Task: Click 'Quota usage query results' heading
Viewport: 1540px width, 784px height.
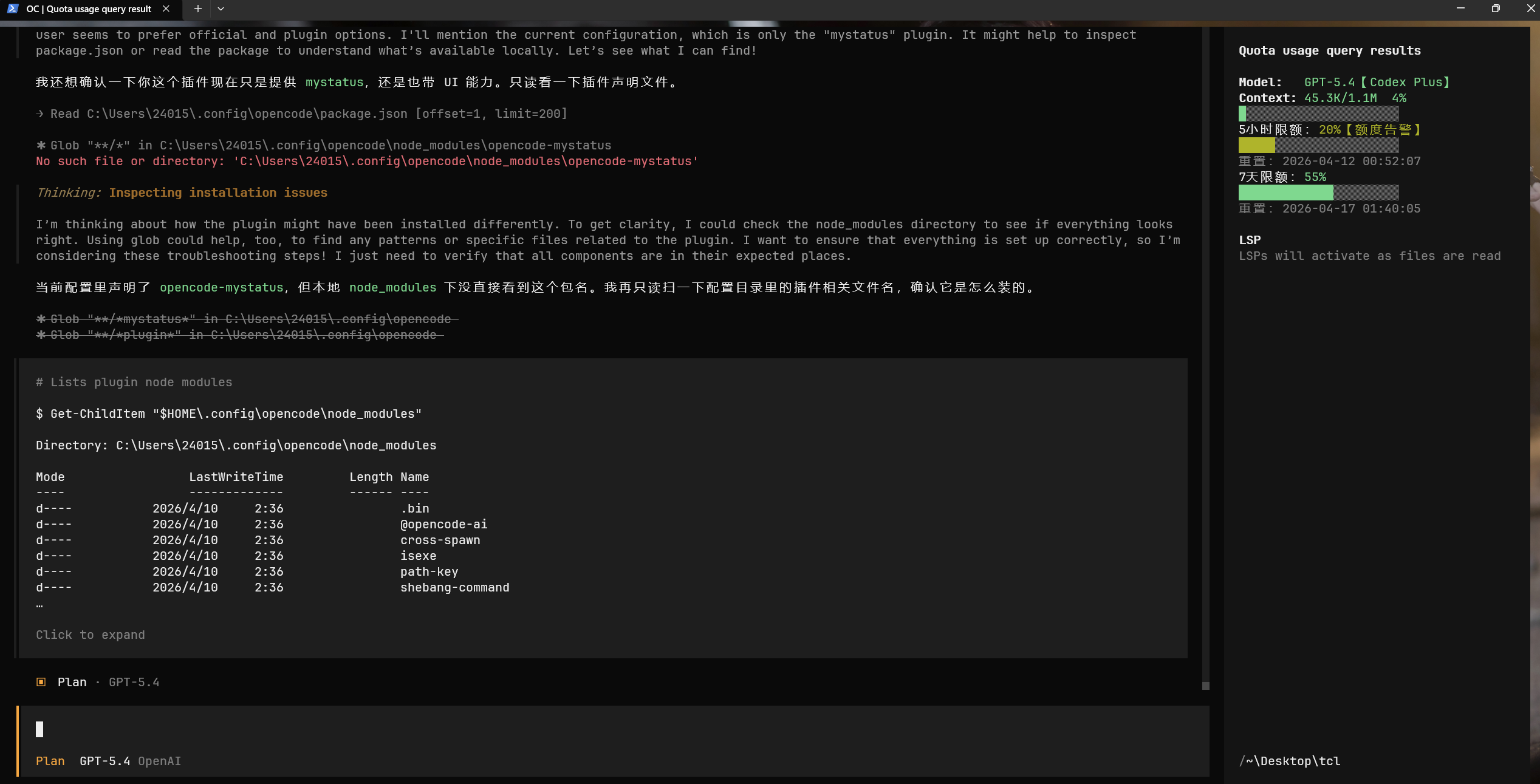Action: coord(1330,50)
